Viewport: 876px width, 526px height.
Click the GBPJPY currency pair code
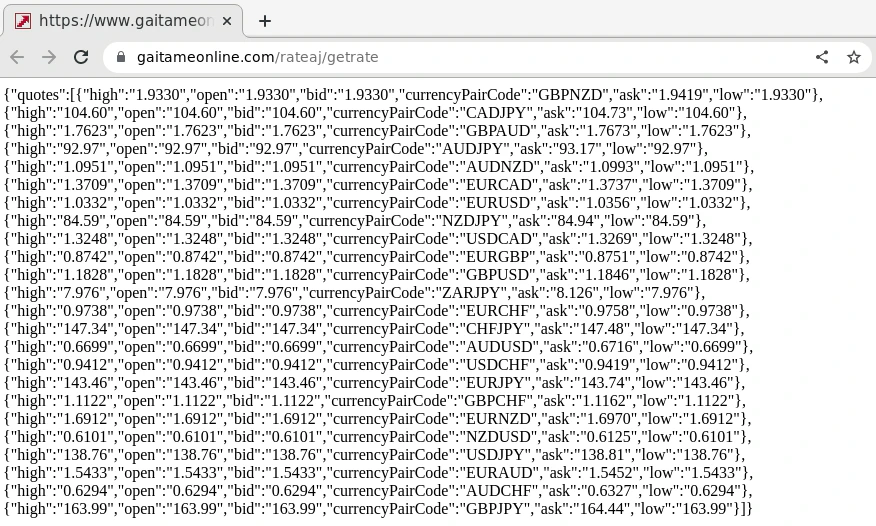click(x=494, y=509)
